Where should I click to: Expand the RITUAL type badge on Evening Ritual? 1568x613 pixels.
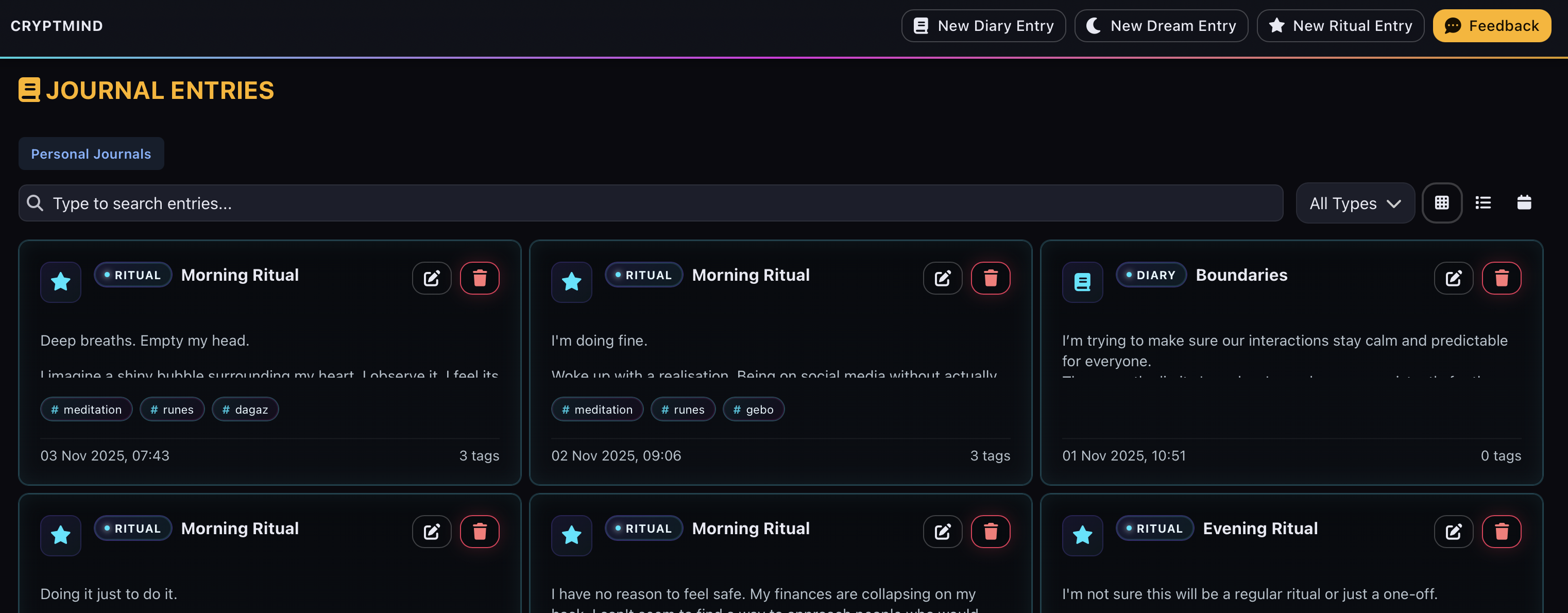coord(1154,528)
